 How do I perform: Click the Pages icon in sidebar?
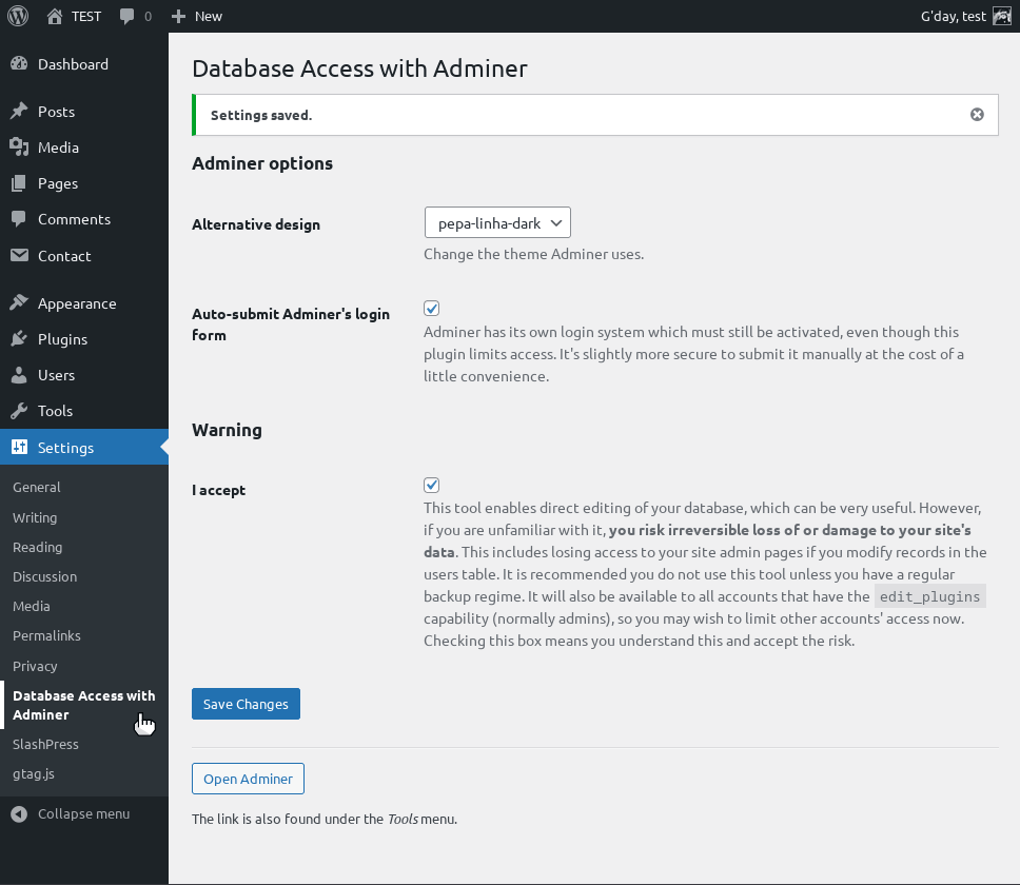tap(20, 183)
